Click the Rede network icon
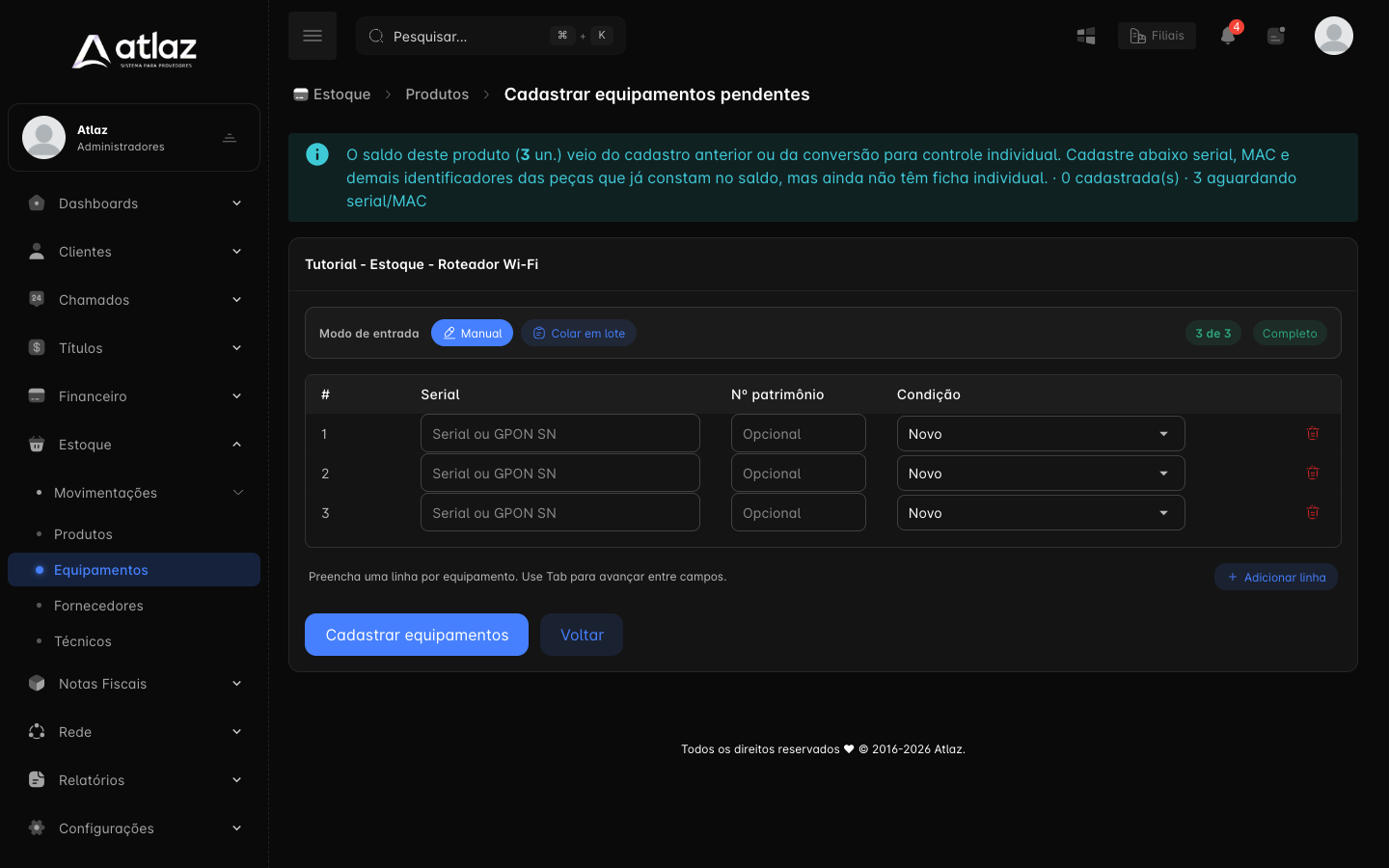Image resolution: width=1389 pixels, height=868 pixels. click(x=37, y=731)
